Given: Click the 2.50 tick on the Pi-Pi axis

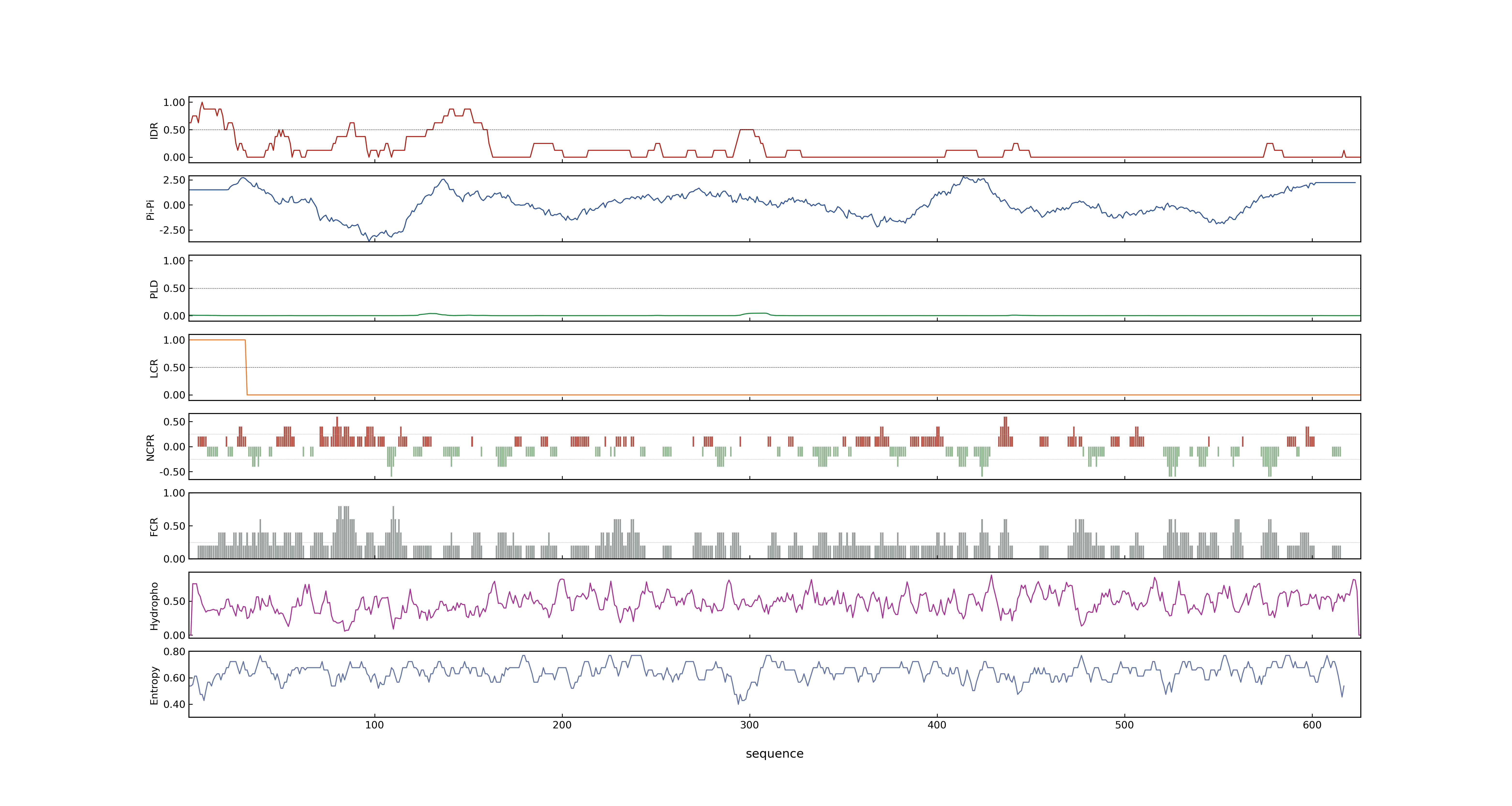Looking at the screenshot, I should (174, 180).
